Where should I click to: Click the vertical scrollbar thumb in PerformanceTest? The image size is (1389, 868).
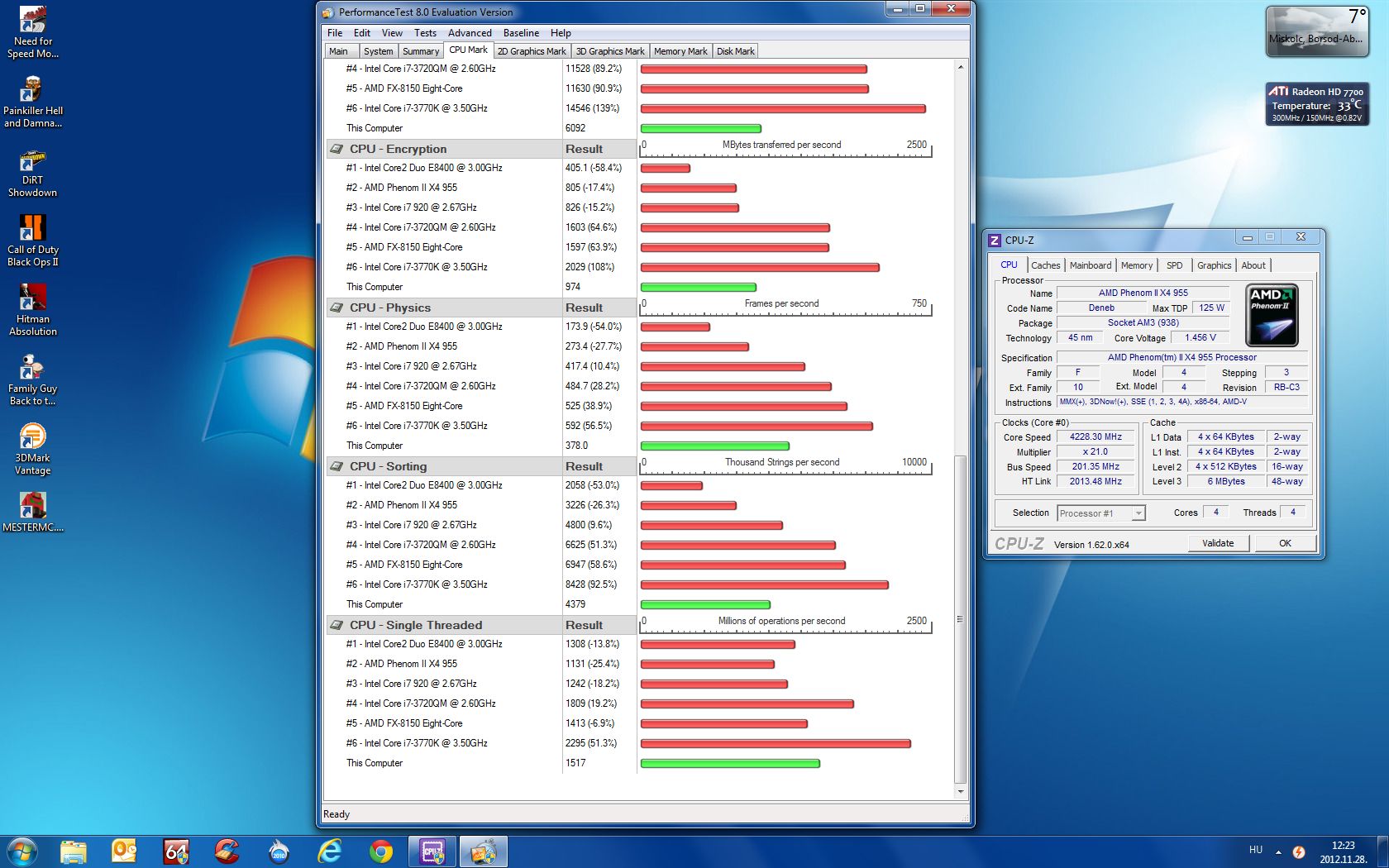960,618
